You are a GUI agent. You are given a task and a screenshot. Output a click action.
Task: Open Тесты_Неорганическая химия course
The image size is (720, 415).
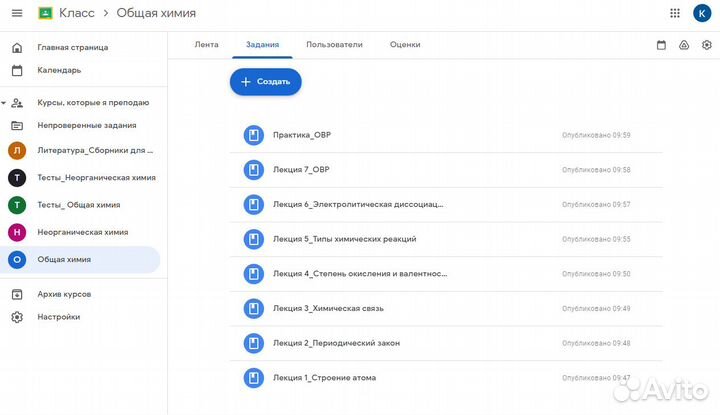(96, 178)
